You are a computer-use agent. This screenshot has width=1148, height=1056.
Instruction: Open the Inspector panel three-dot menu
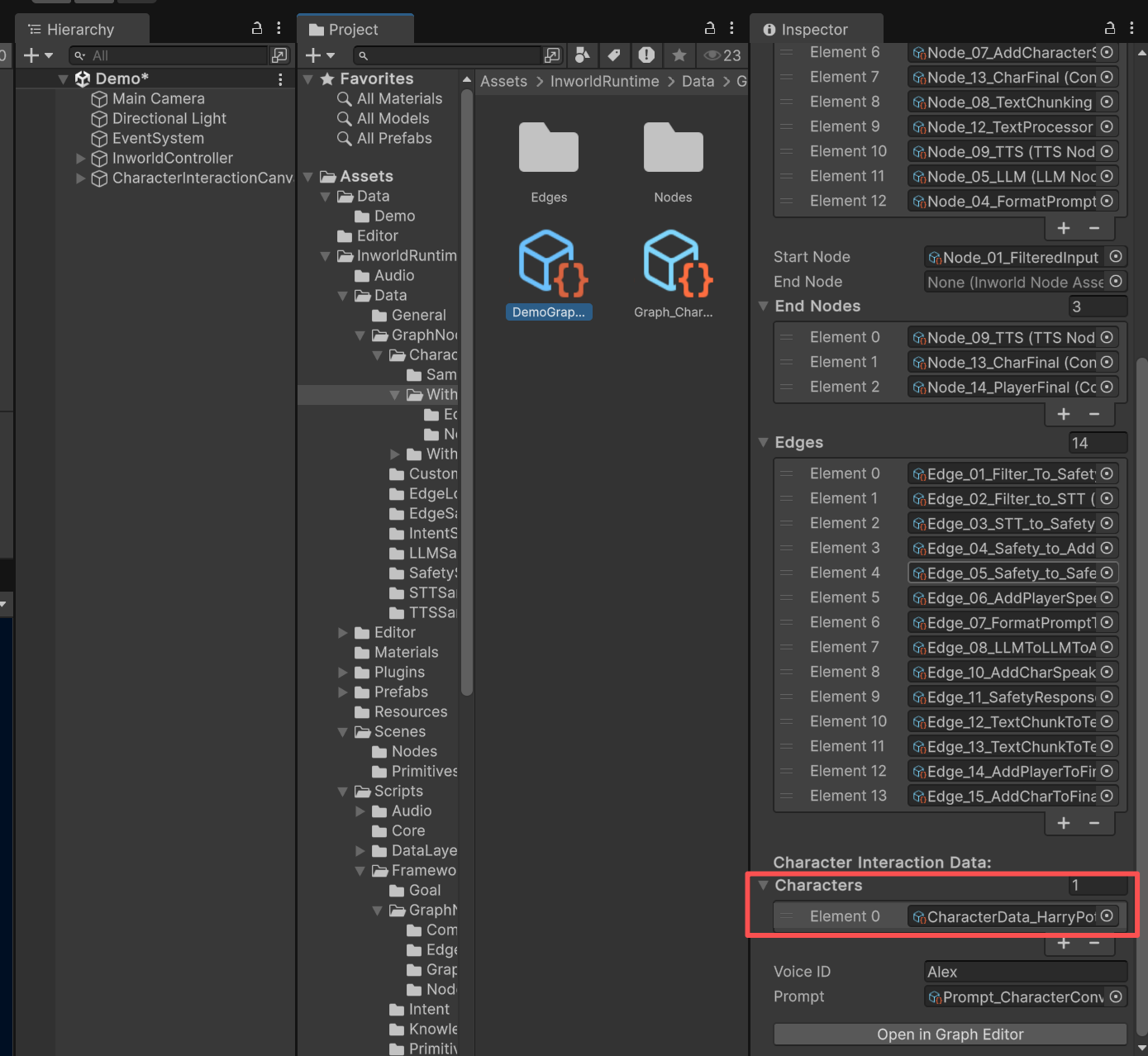(1131, 28)
